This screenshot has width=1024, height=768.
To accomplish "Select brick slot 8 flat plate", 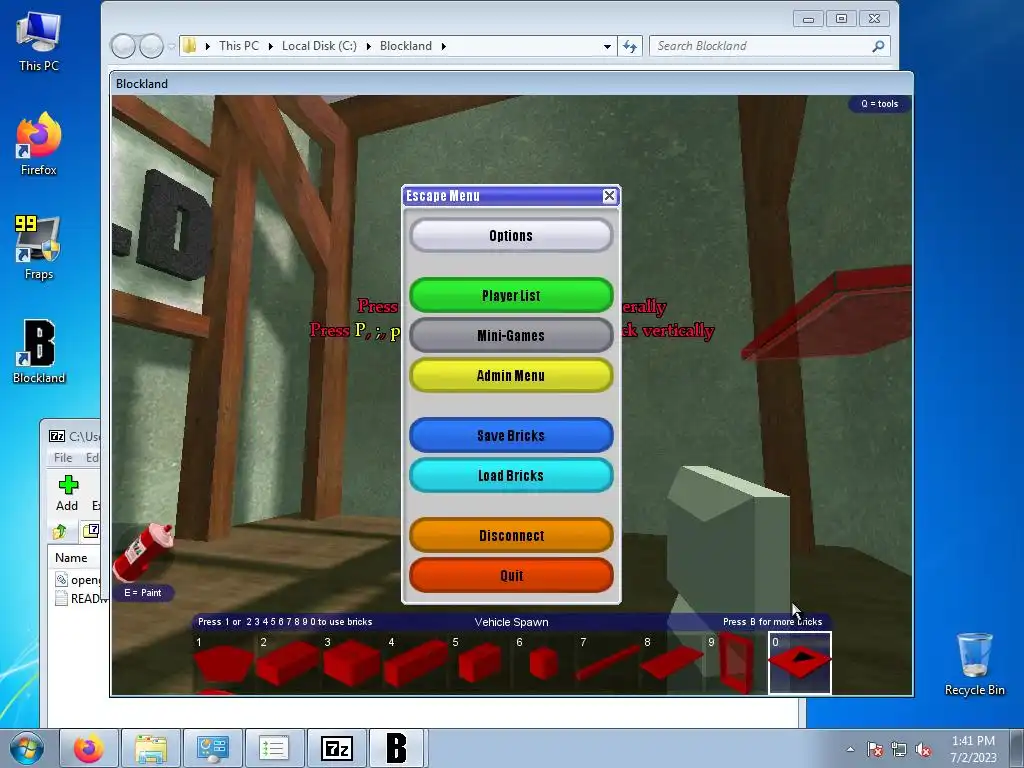I will pyautogui.click(x=672, y=664).
